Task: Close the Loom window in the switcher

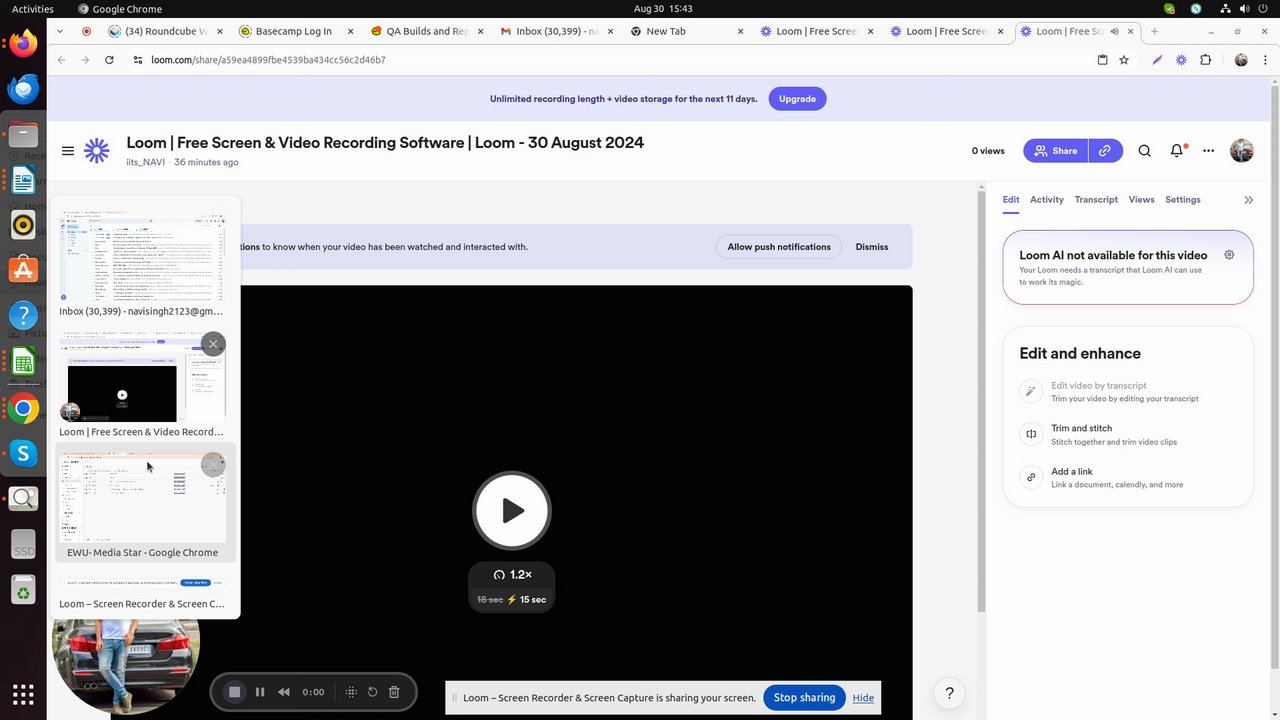Action: [x=213, y=344]
